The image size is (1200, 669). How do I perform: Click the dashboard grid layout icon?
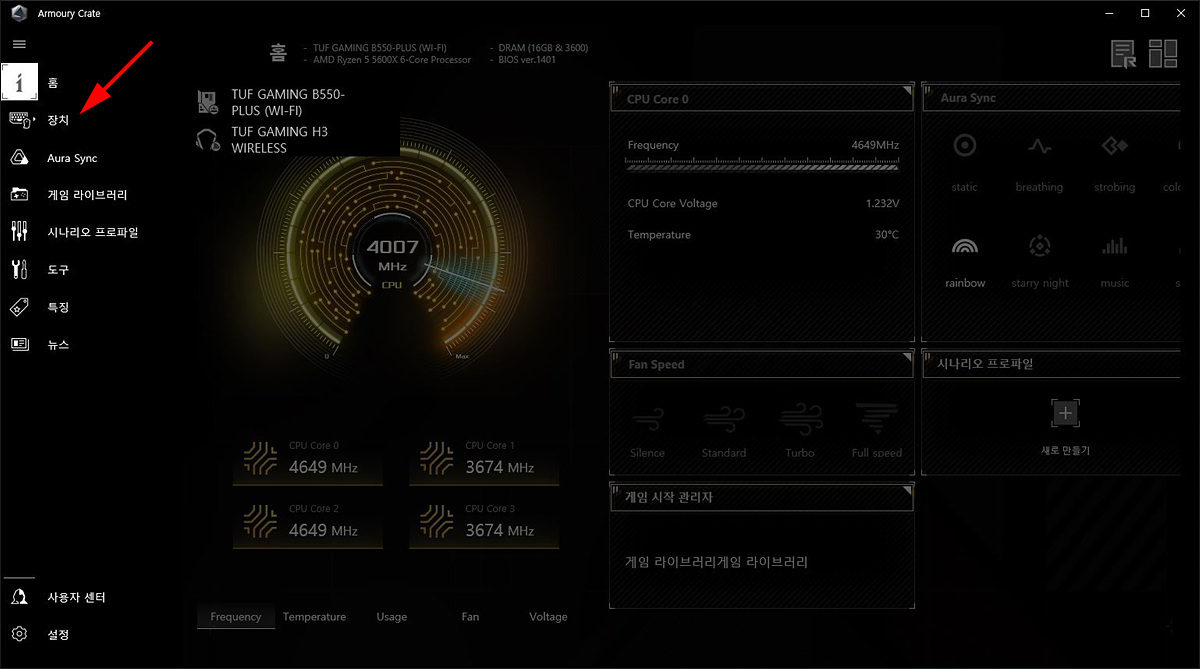(1163, 54)
